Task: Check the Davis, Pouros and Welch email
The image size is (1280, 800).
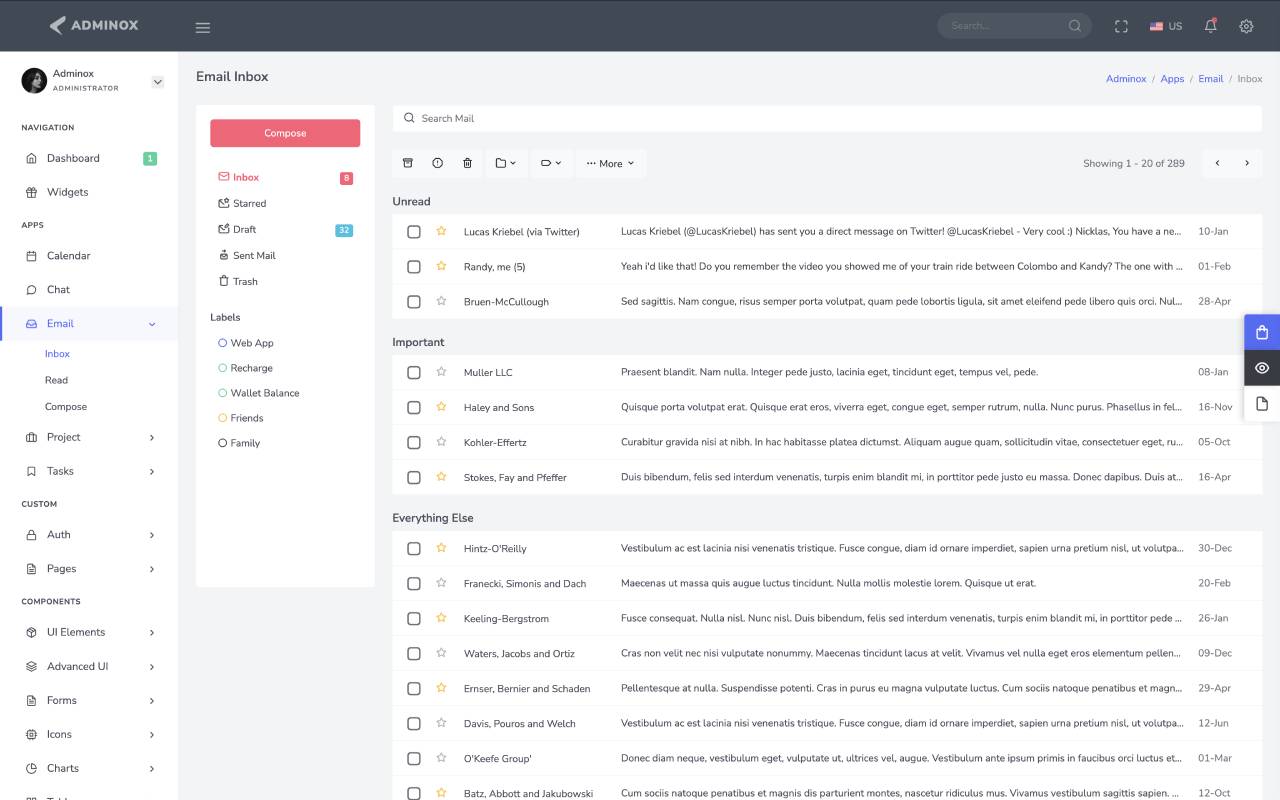Action: point(414,724)
